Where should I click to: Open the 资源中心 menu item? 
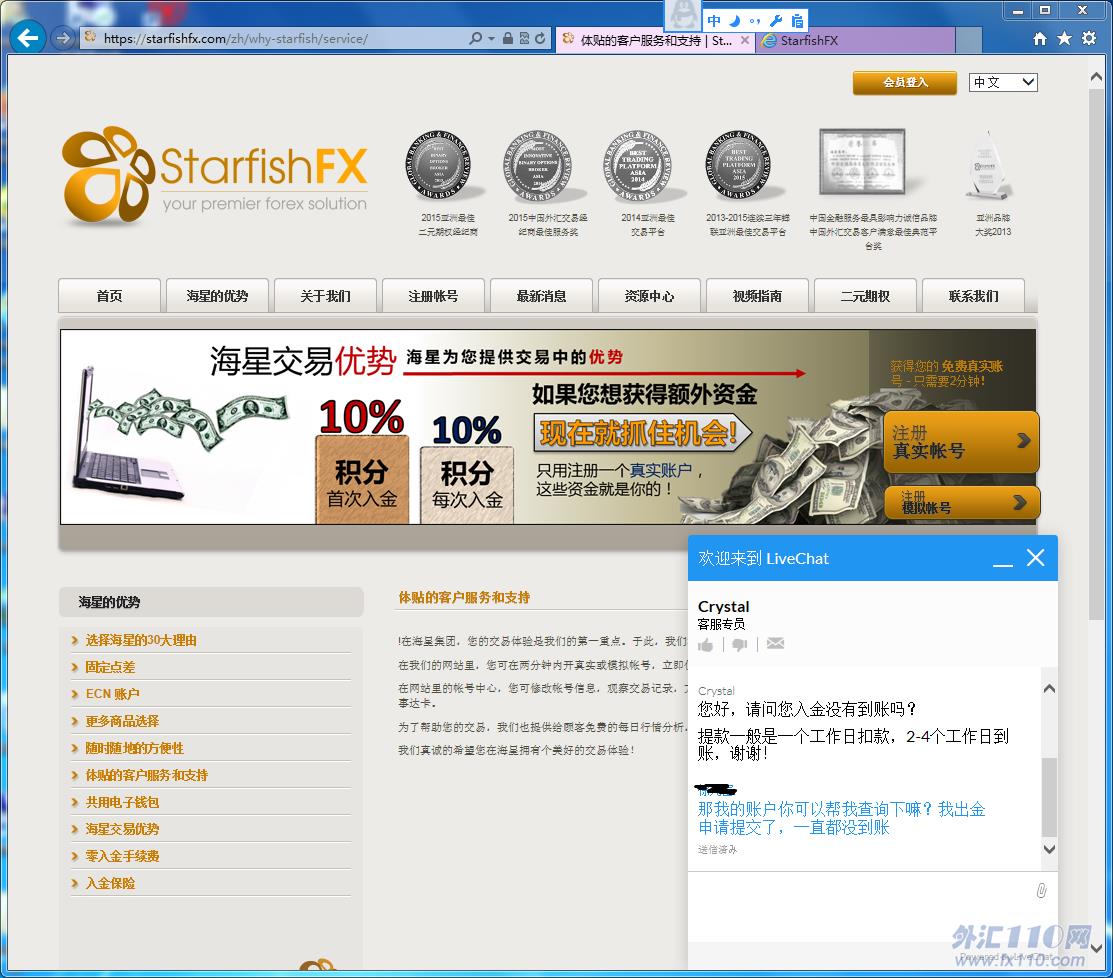click(649, 296)
